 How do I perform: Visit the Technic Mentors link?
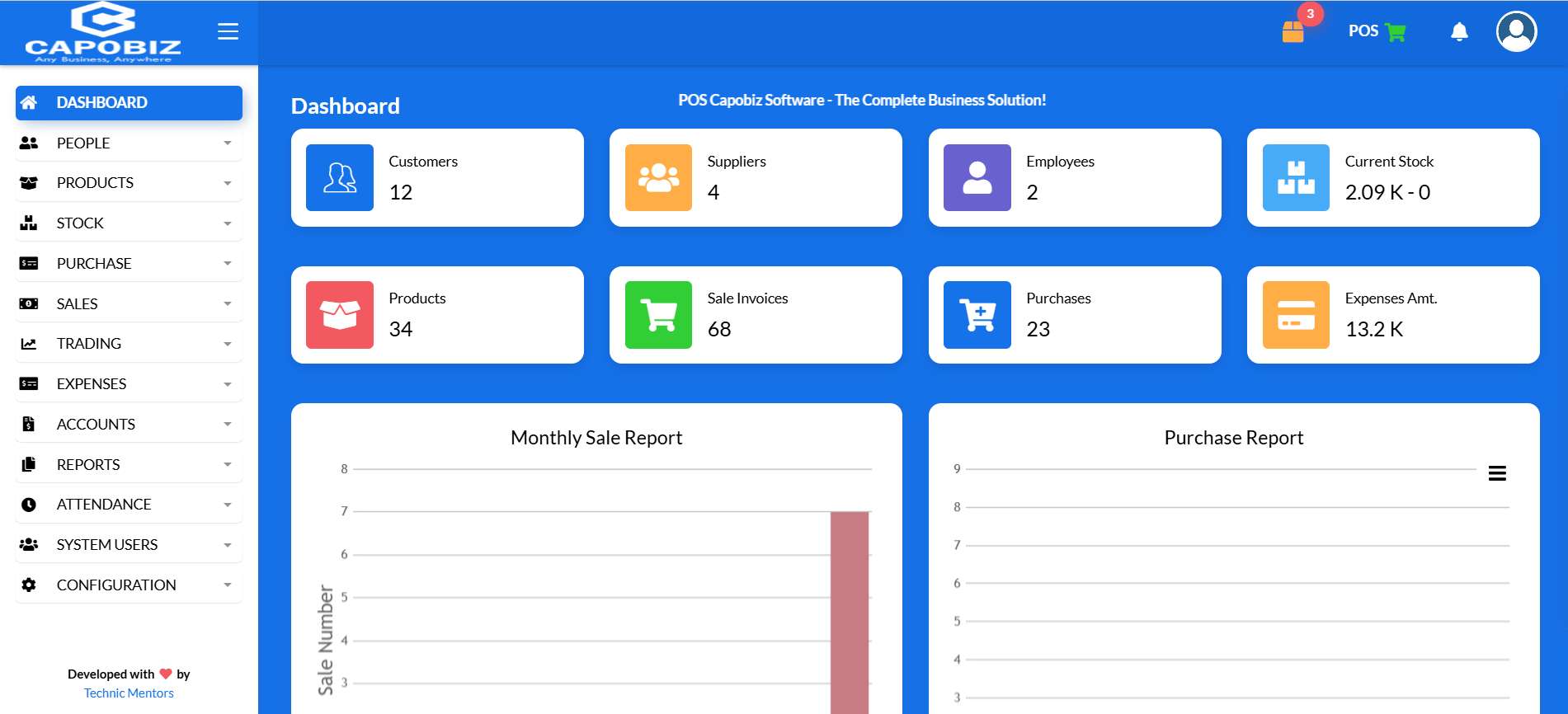(129, 693)
